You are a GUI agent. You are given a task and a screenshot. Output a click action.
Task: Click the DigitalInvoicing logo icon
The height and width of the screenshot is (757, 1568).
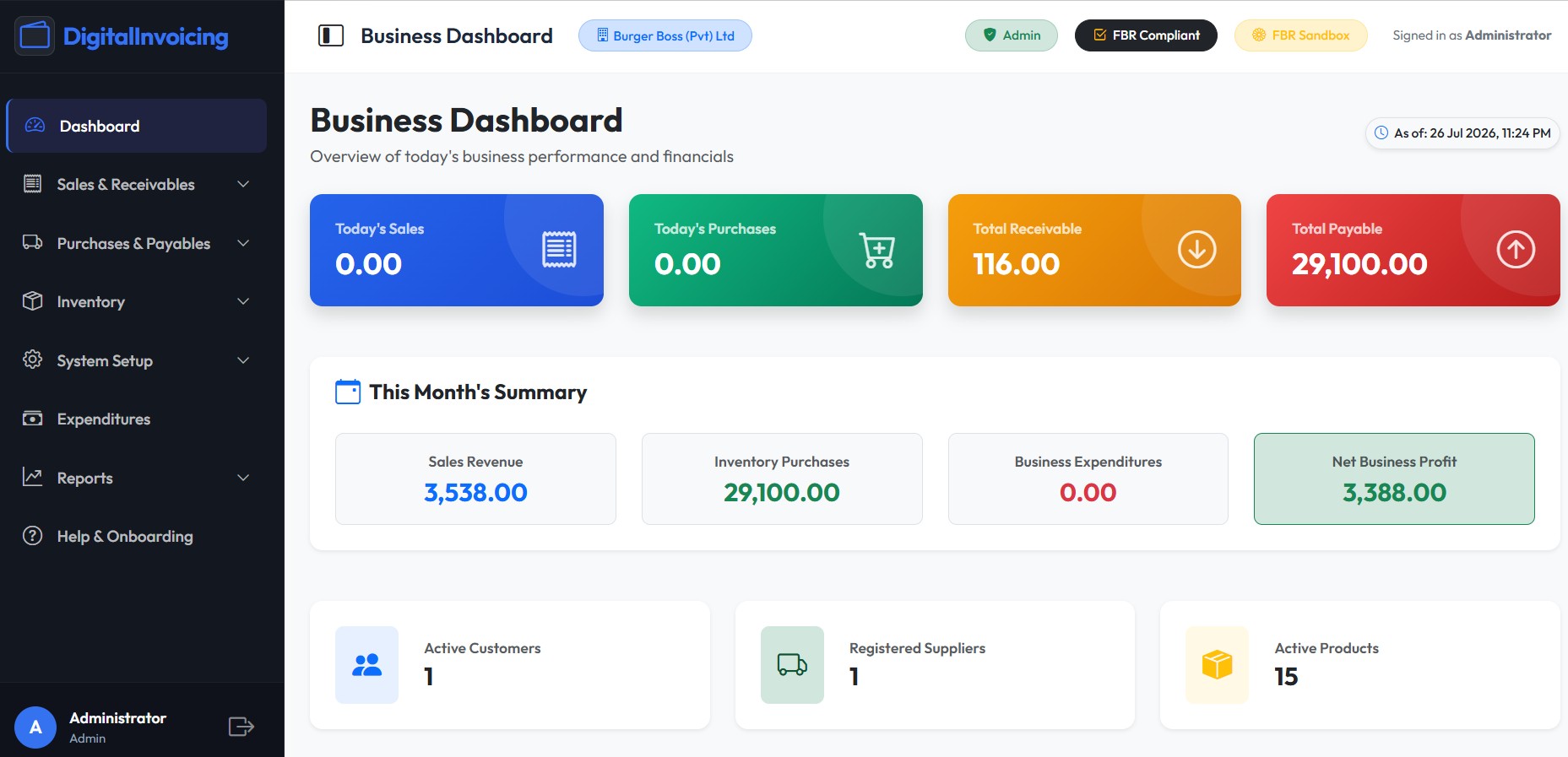coord(35,35)
